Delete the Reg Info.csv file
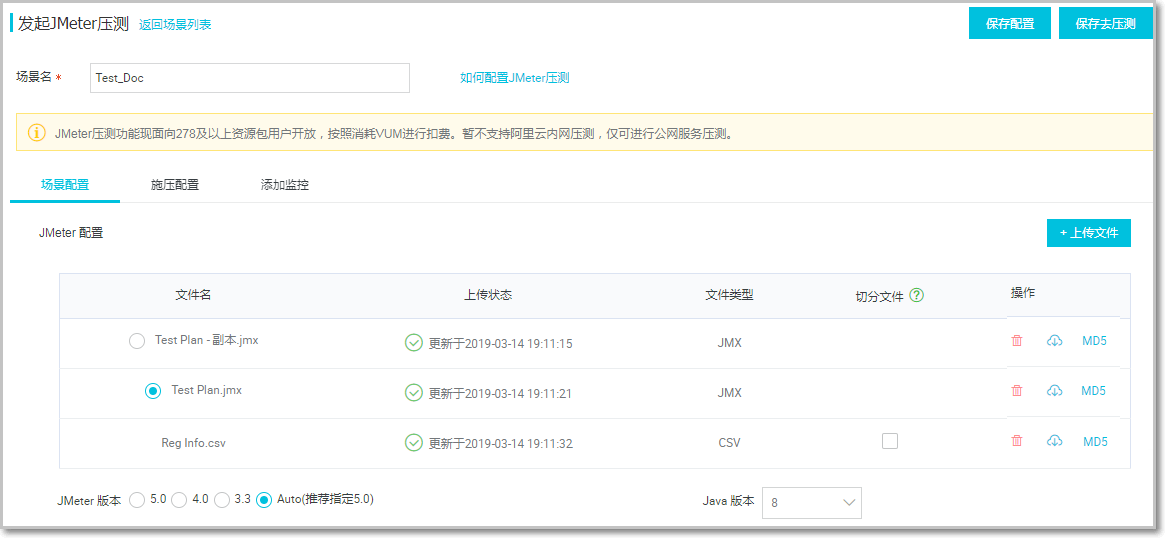 [1017, 441]
